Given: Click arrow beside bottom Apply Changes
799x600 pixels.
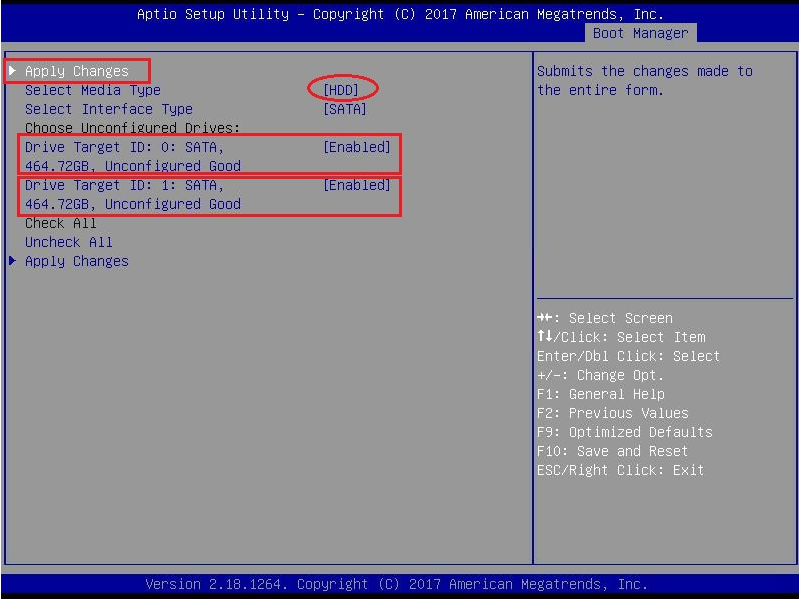Looking at the screenshot, I should pos(13,260).
